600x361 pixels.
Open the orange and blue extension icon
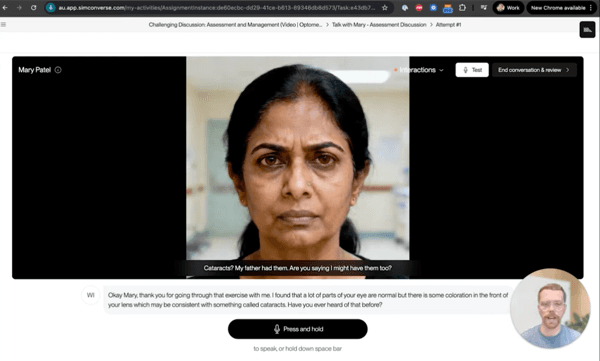click(448, 8)
